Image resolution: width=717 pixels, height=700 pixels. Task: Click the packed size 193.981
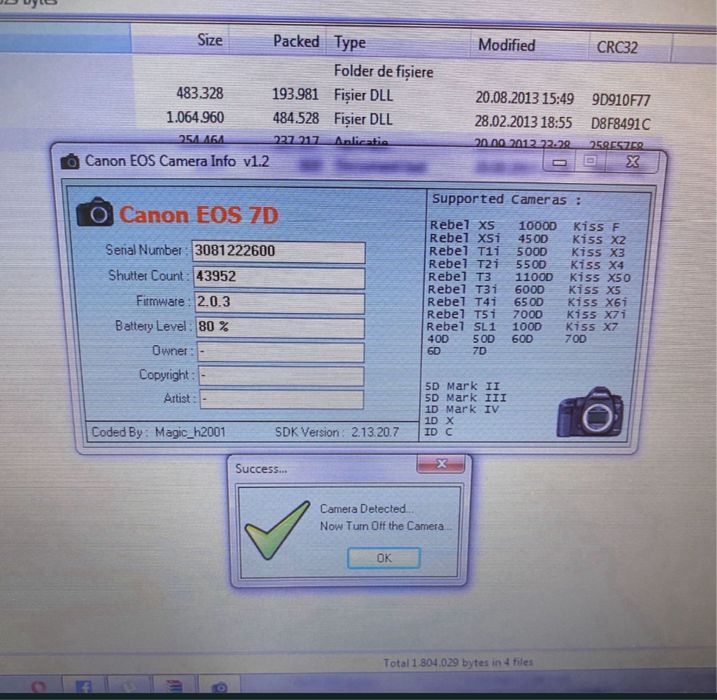(295, 94)
